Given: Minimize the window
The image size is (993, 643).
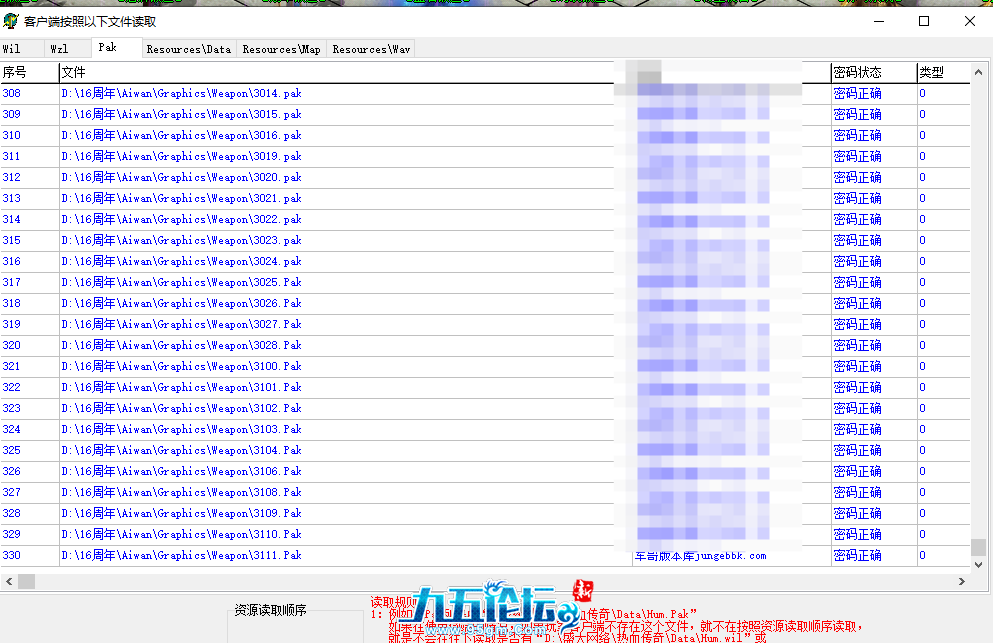Looking at the screenshot, I should click(879, 21).
